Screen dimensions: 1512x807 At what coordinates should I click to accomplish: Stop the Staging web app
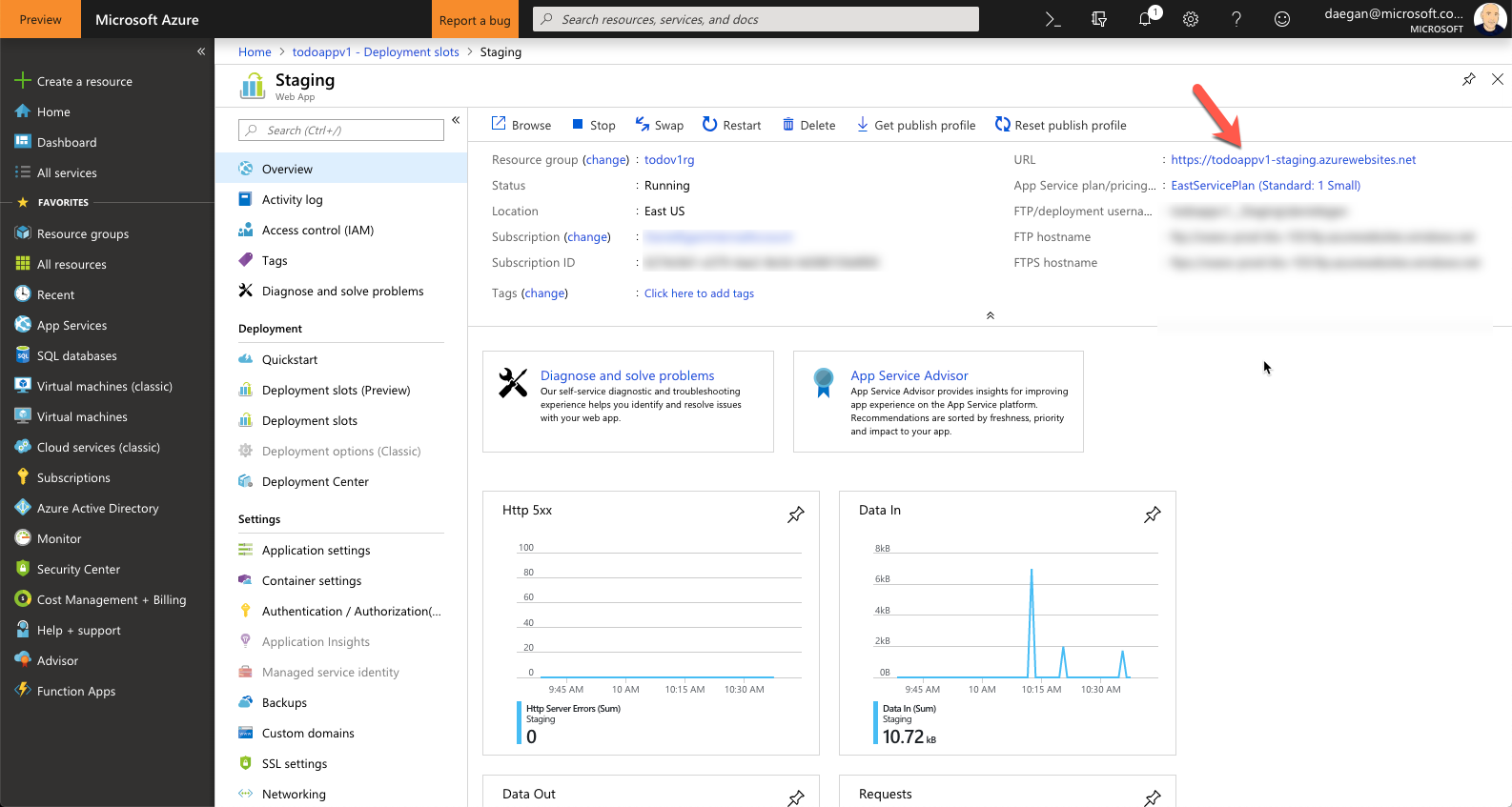point(594,125)
